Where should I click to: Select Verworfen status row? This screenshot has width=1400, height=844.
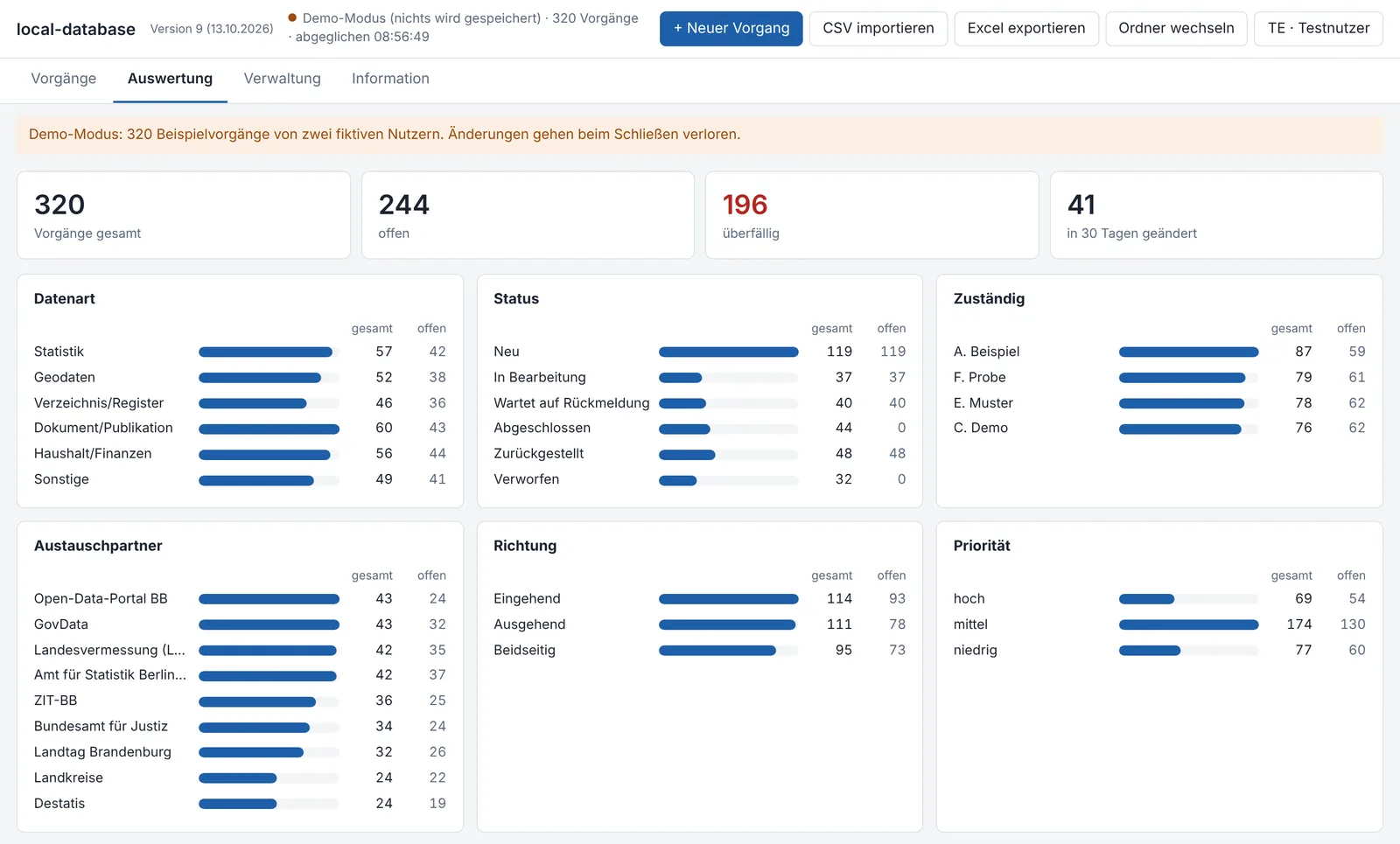[699, 479]
